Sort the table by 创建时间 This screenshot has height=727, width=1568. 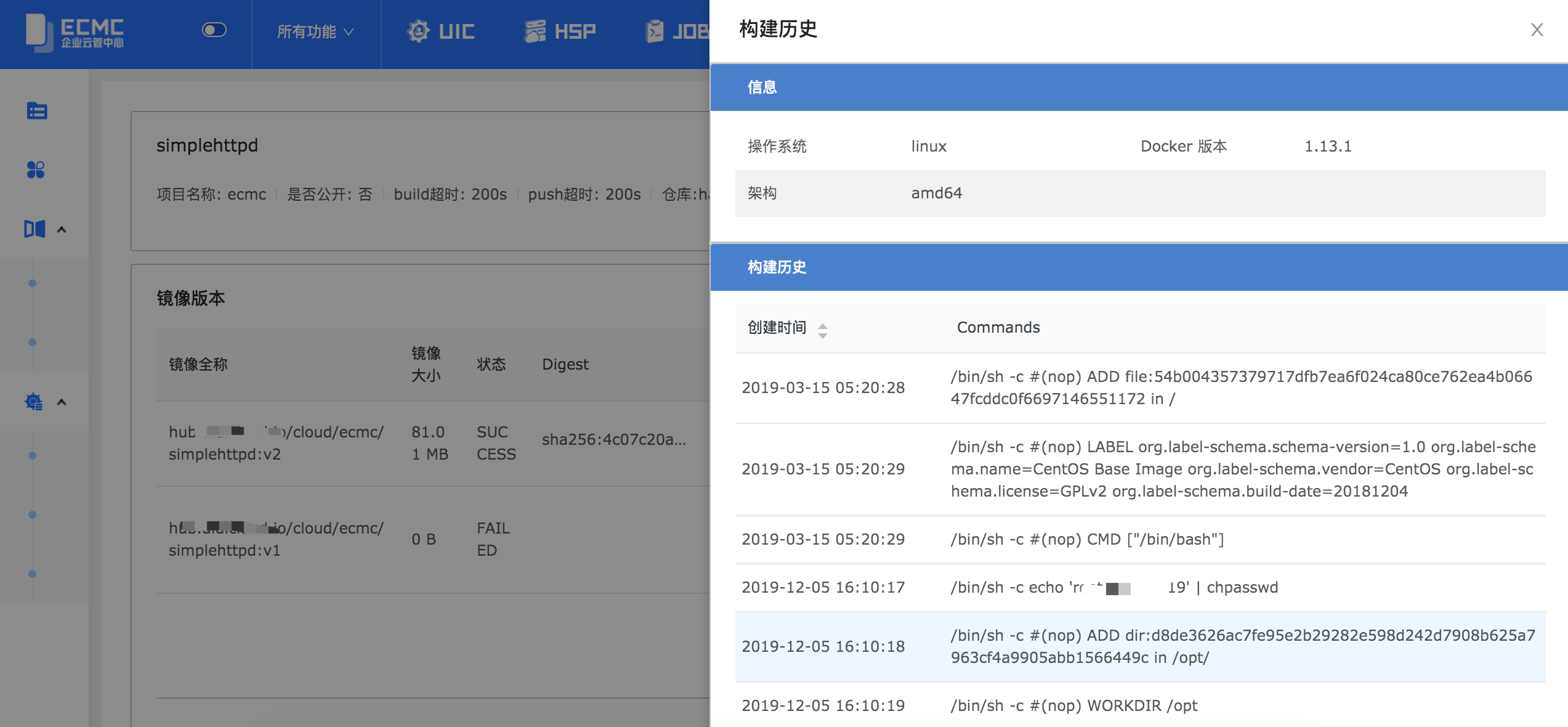click(822, 330)
